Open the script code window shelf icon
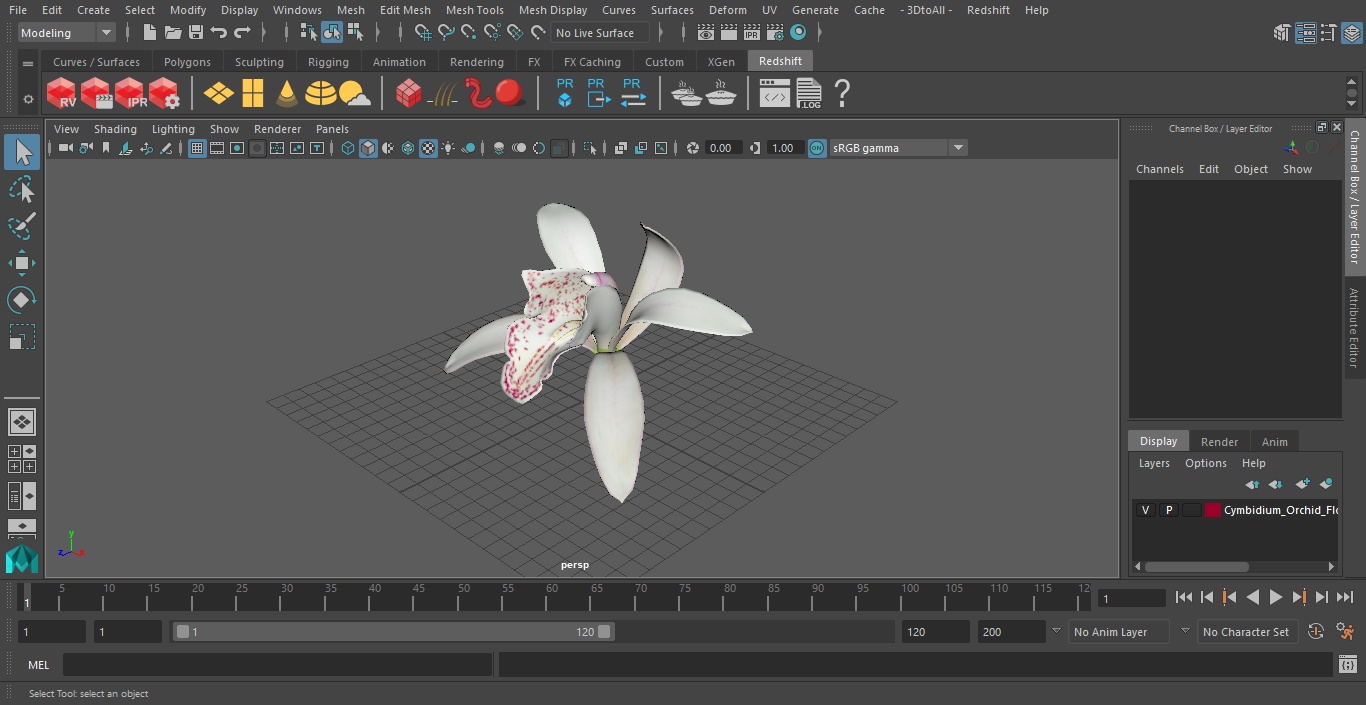 point(774,94)
